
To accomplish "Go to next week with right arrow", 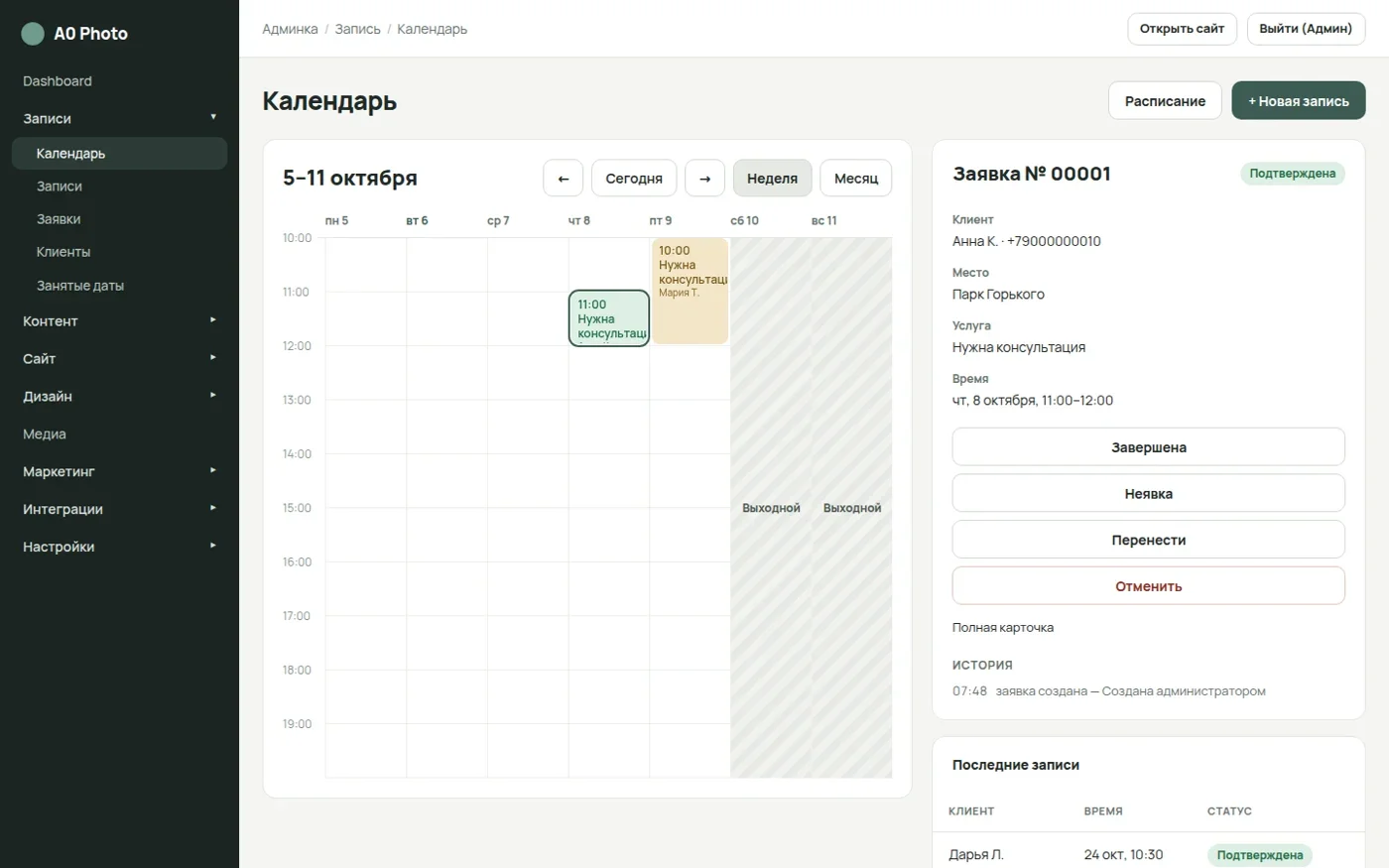I will click(705, 179).
